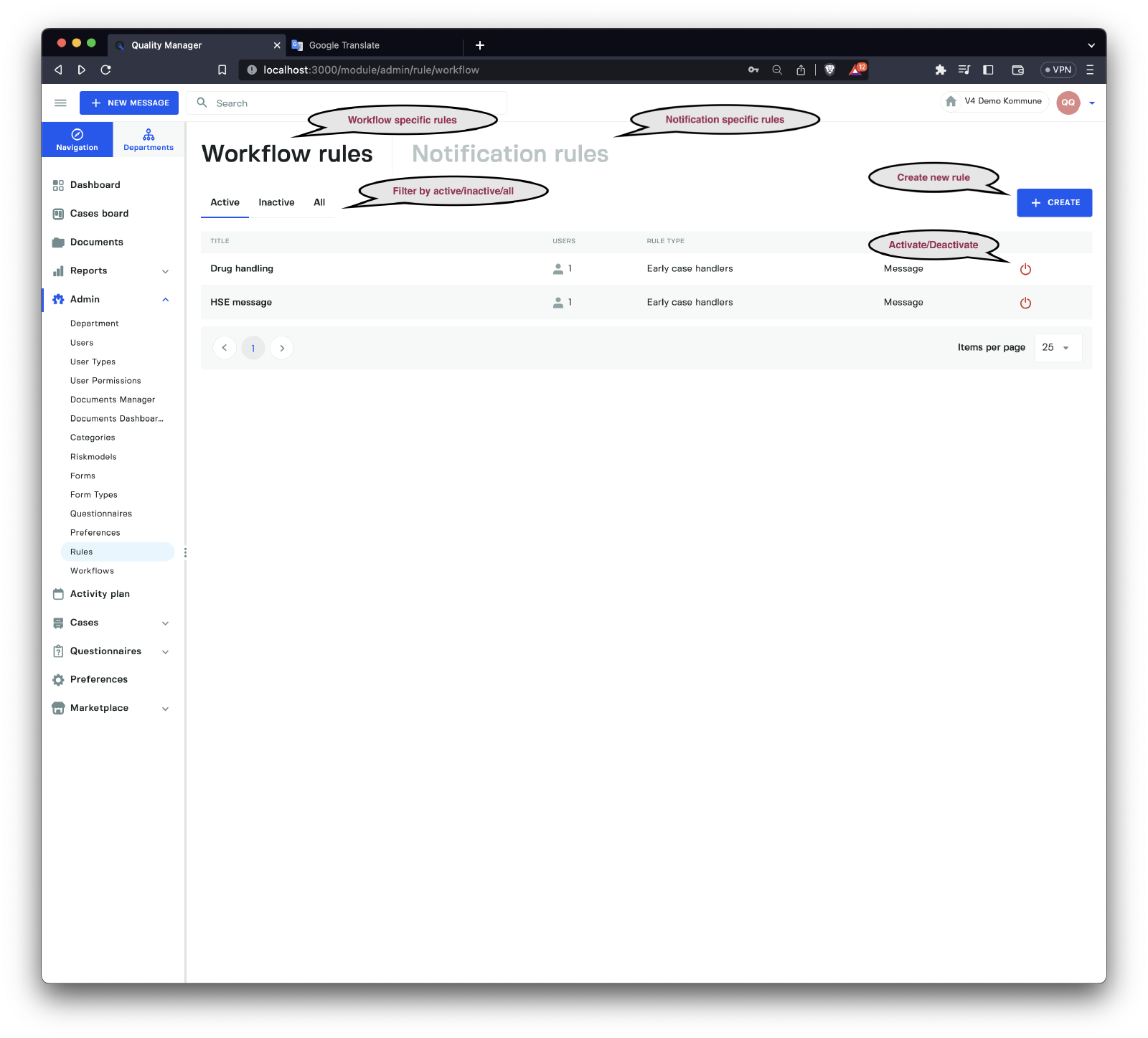Switch to Notification rules tab
Screen dimensions: 1148x1038
509,154
